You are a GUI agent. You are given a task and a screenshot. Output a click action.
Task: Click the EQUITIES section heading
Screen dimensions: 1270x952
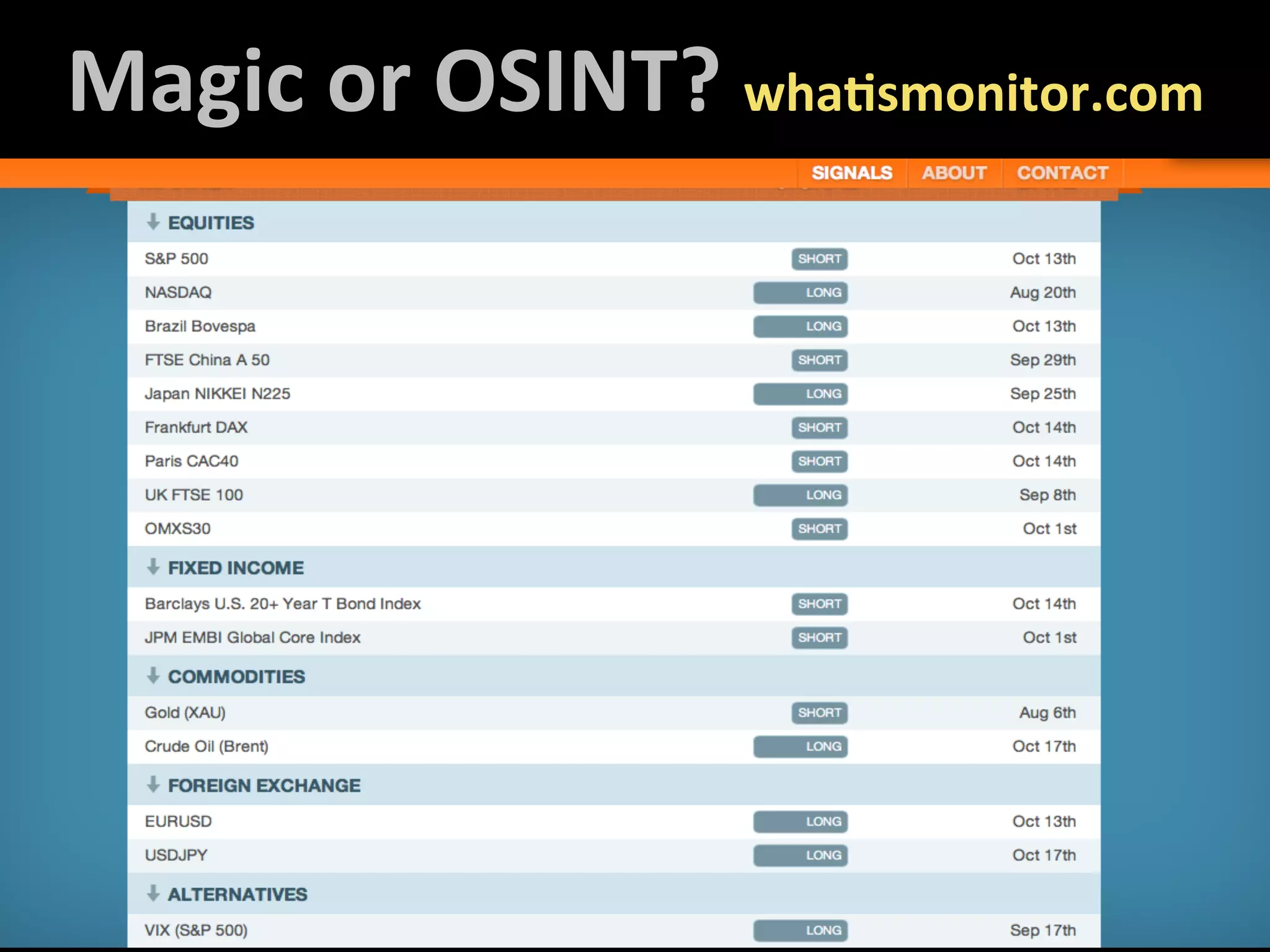click(x=211, y=223)
